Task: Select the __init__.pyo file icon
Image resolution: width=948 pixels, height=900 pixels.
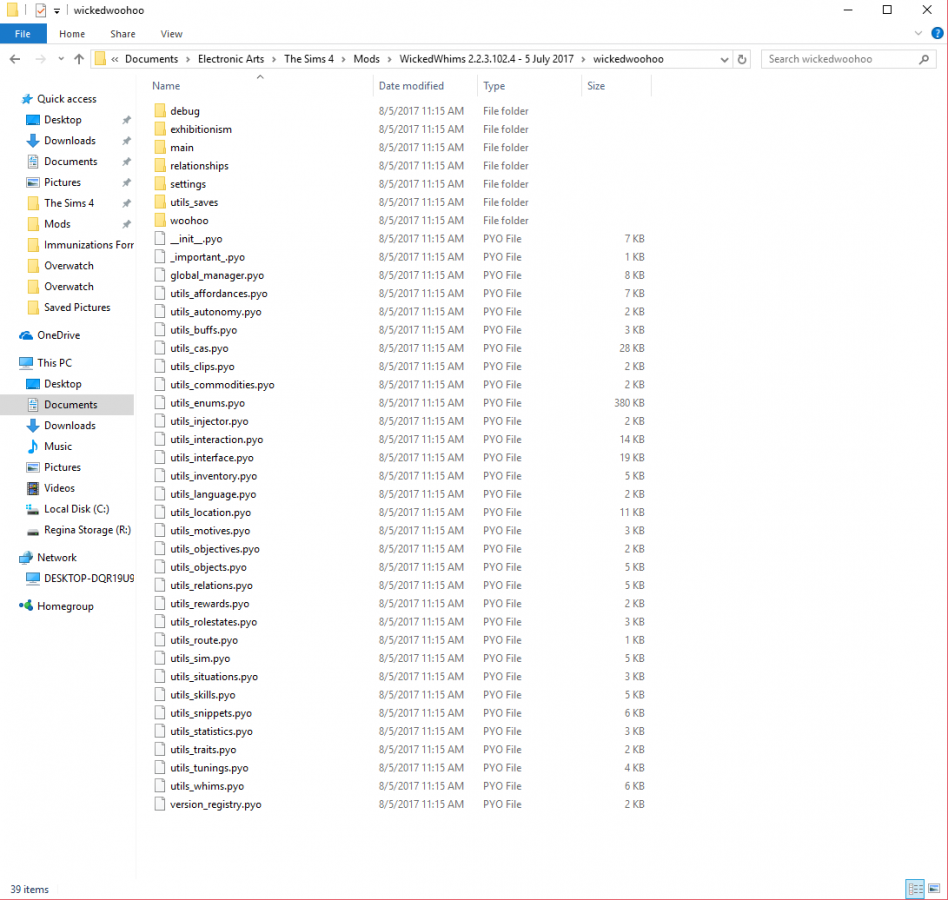Action: coord(160,238)
